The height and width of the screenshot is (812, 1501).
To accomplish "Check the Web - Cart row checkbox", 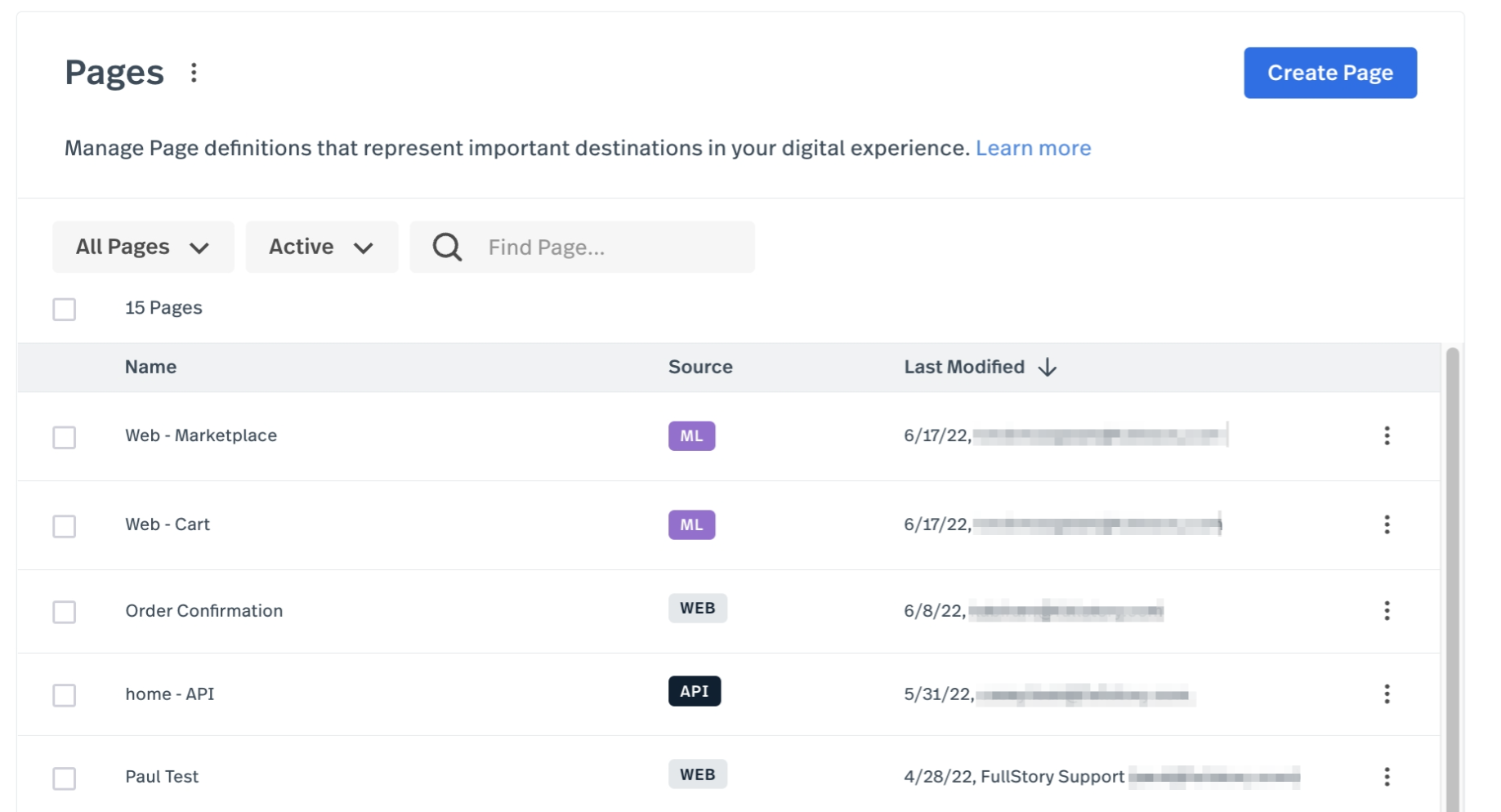I will tap(65, 526).
